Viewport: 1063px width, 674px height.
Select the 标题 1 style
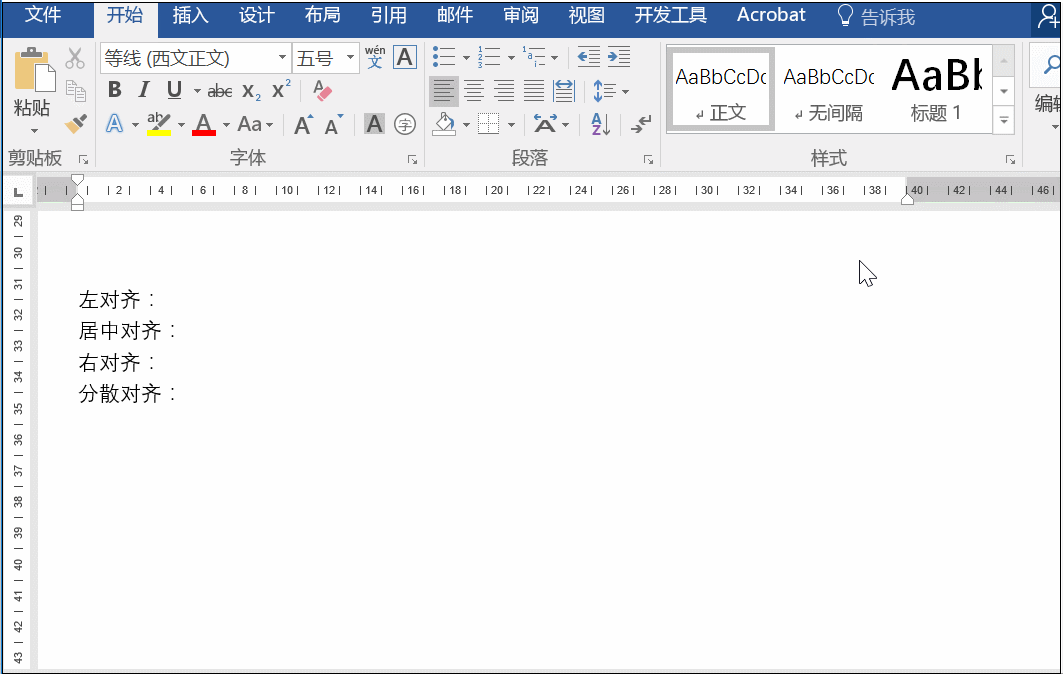click(x=936, y=90)
